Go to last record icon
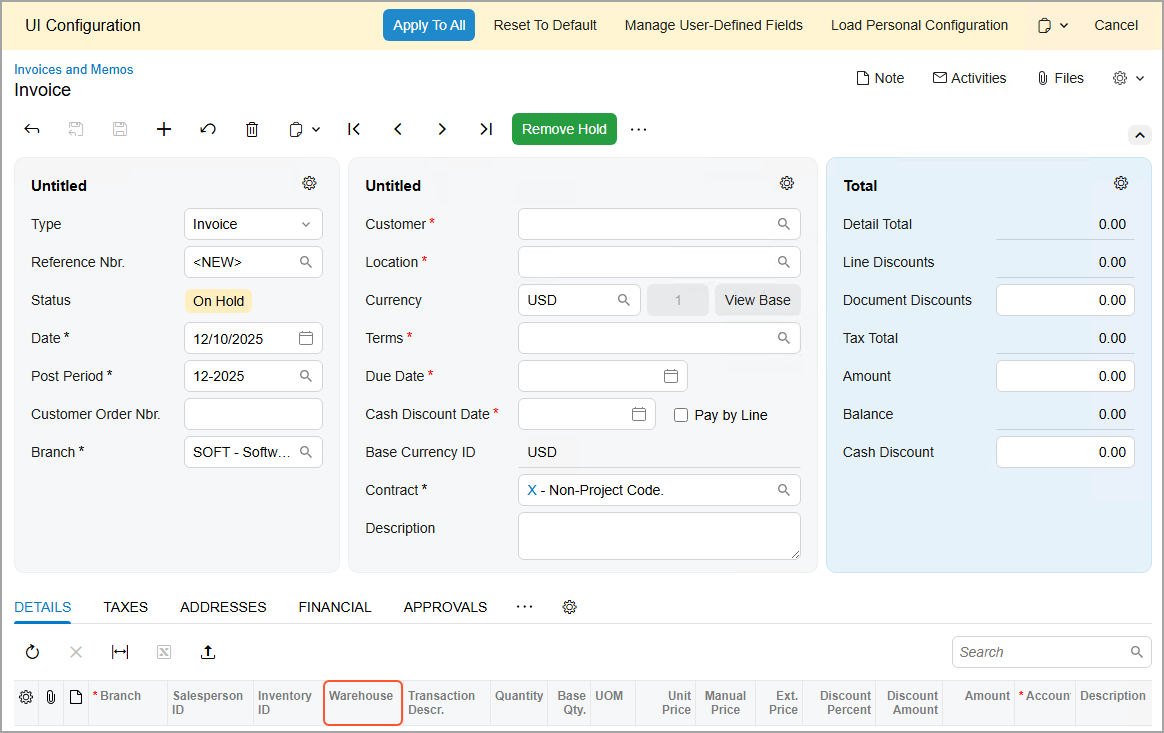Viewport: 1164px width, 733px height. pyautogui.click(x=486, y=129)
